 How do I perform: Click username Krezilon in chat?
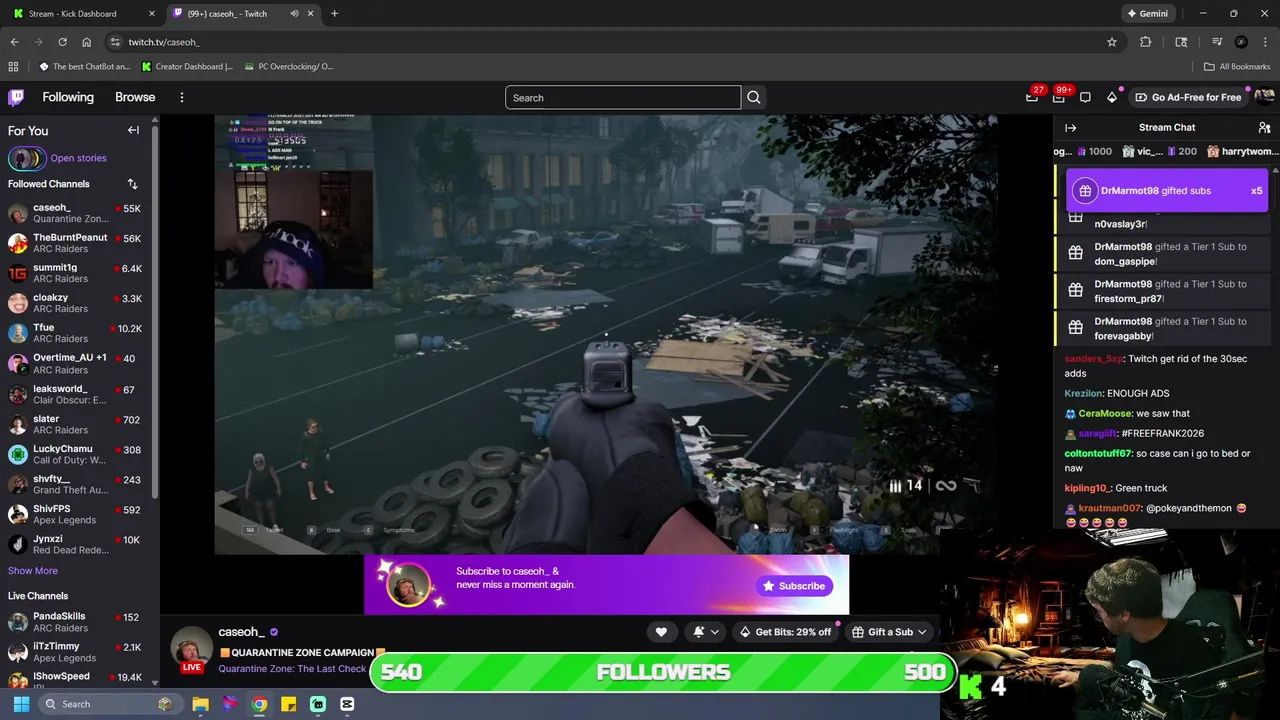click(1083, 393)
